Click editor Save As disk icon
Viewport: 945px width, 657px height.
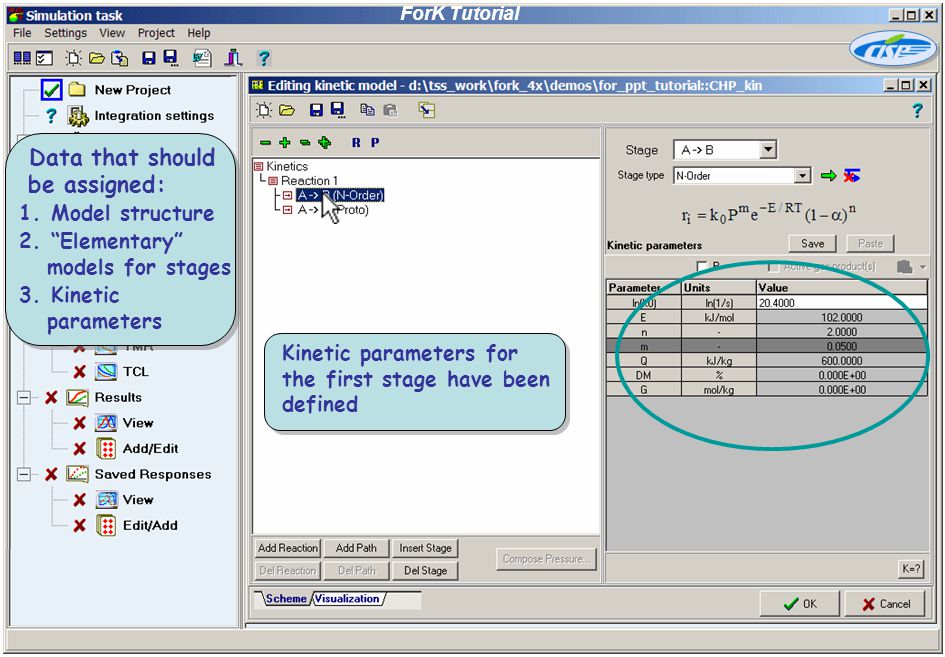338,110
